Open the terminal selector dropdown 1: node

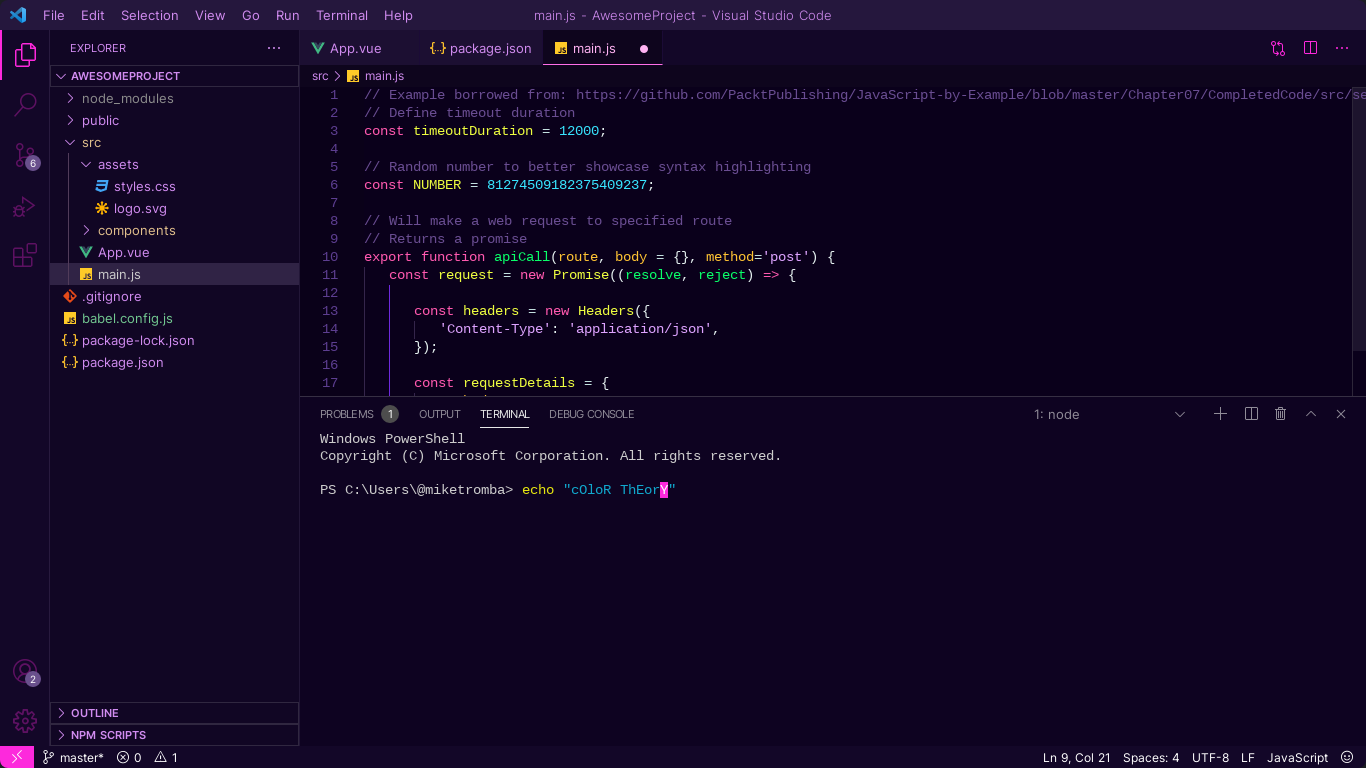[x=1109, y=414]
